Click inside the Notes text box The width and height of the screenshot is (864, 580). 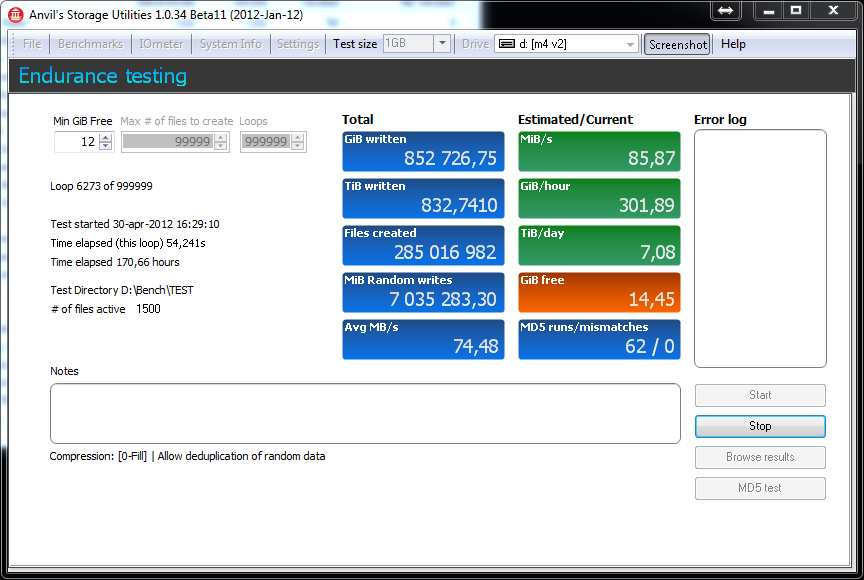point(365,414)
